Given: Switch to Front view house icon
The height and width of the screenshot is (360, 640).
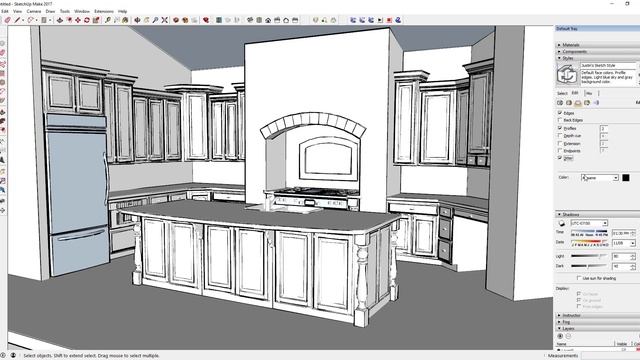Looking at the screenshot, I should coord(268,20).
